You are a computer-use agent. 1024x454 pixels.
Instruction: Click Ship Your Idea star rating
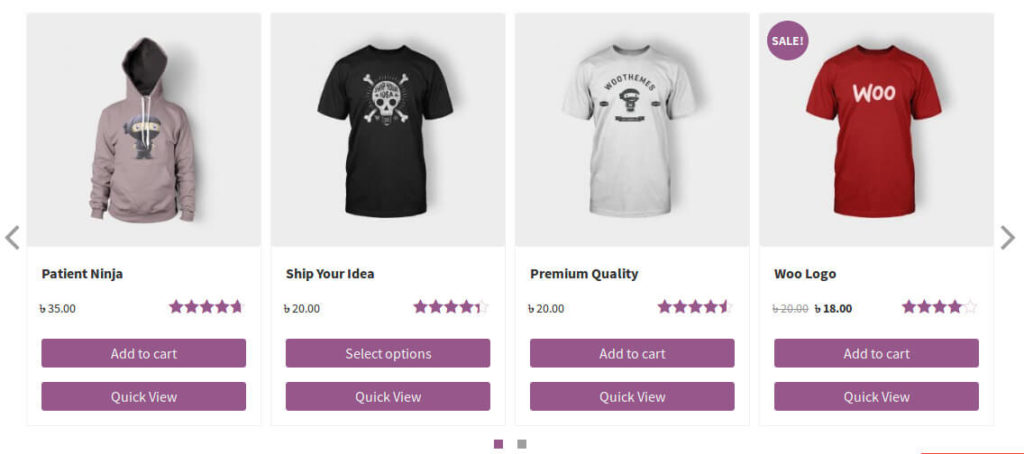point(451,306)
